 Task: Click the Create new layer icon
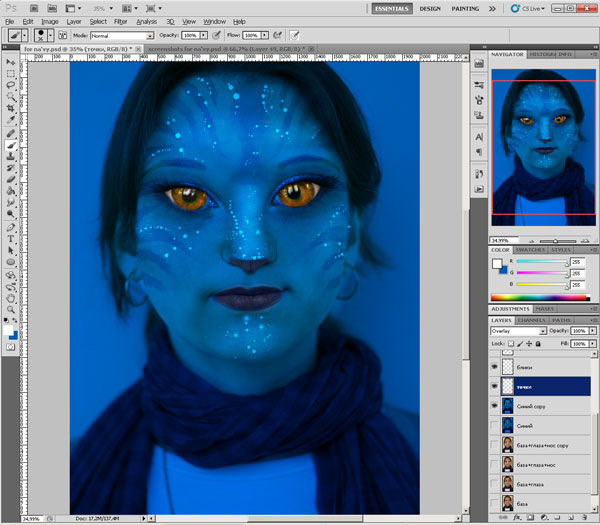tap(569, 518)
